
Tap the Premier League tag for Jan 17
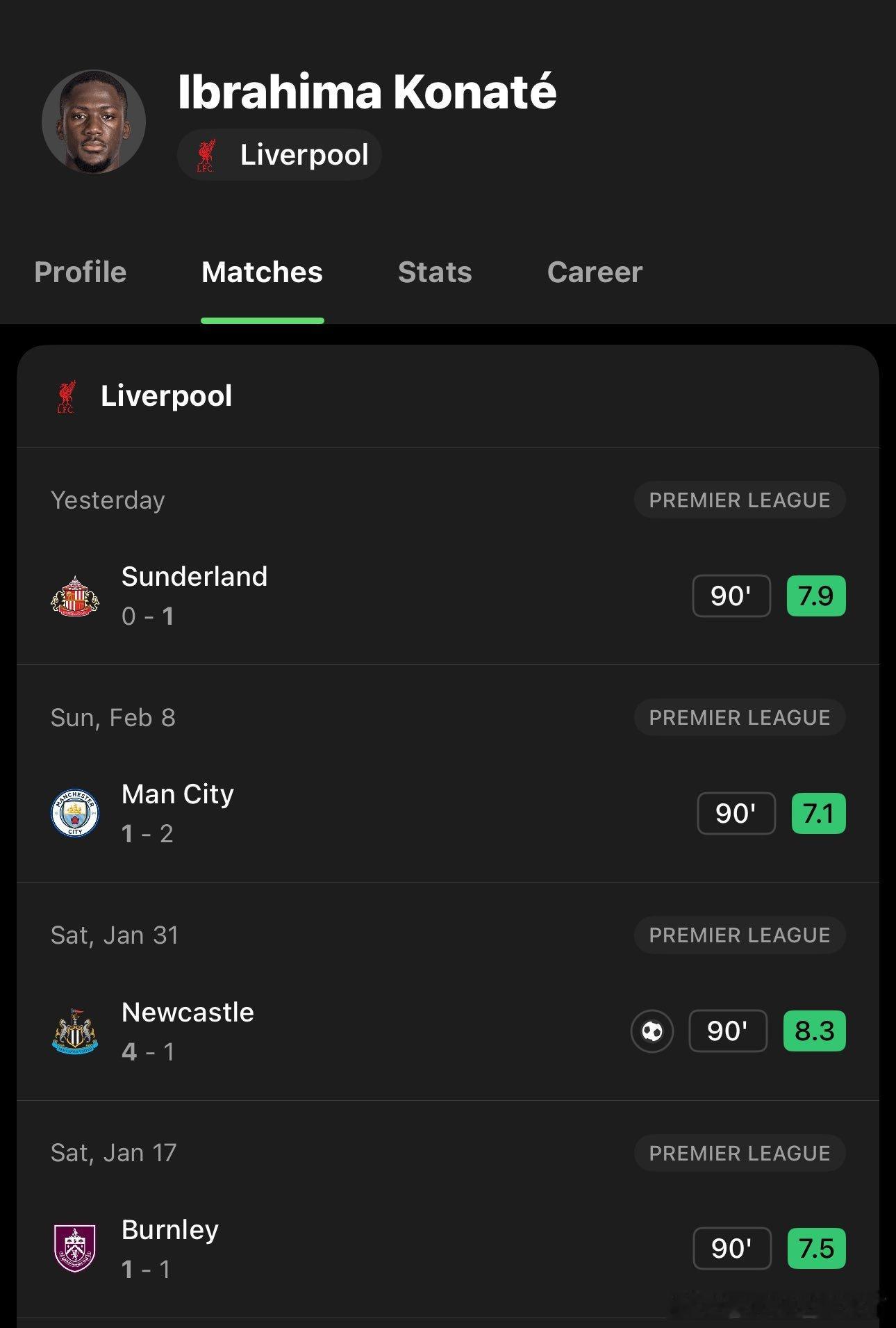tap(739, 1154)
